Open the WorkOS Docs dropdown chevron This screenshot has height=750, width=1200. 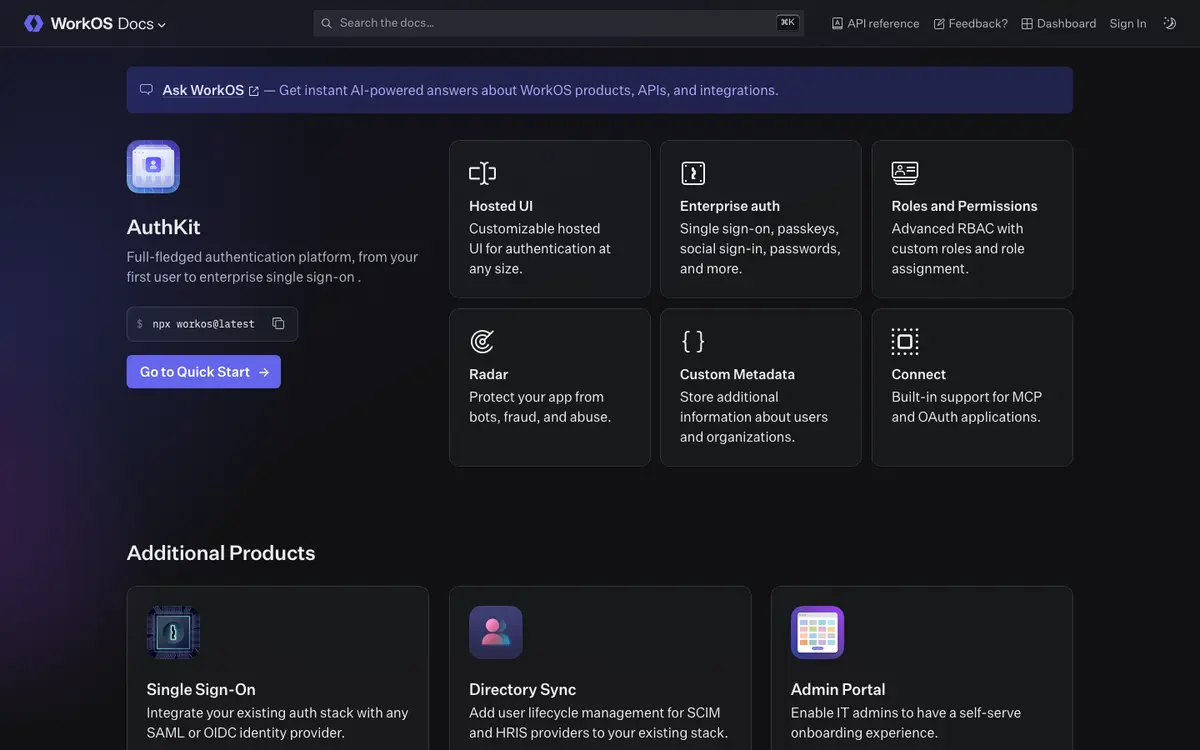tap(162, 25)
